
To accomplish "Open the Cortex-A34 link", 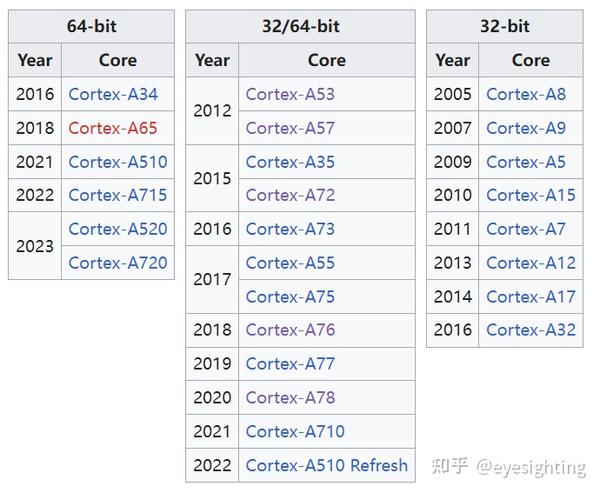I will click(x=113, y=95).
